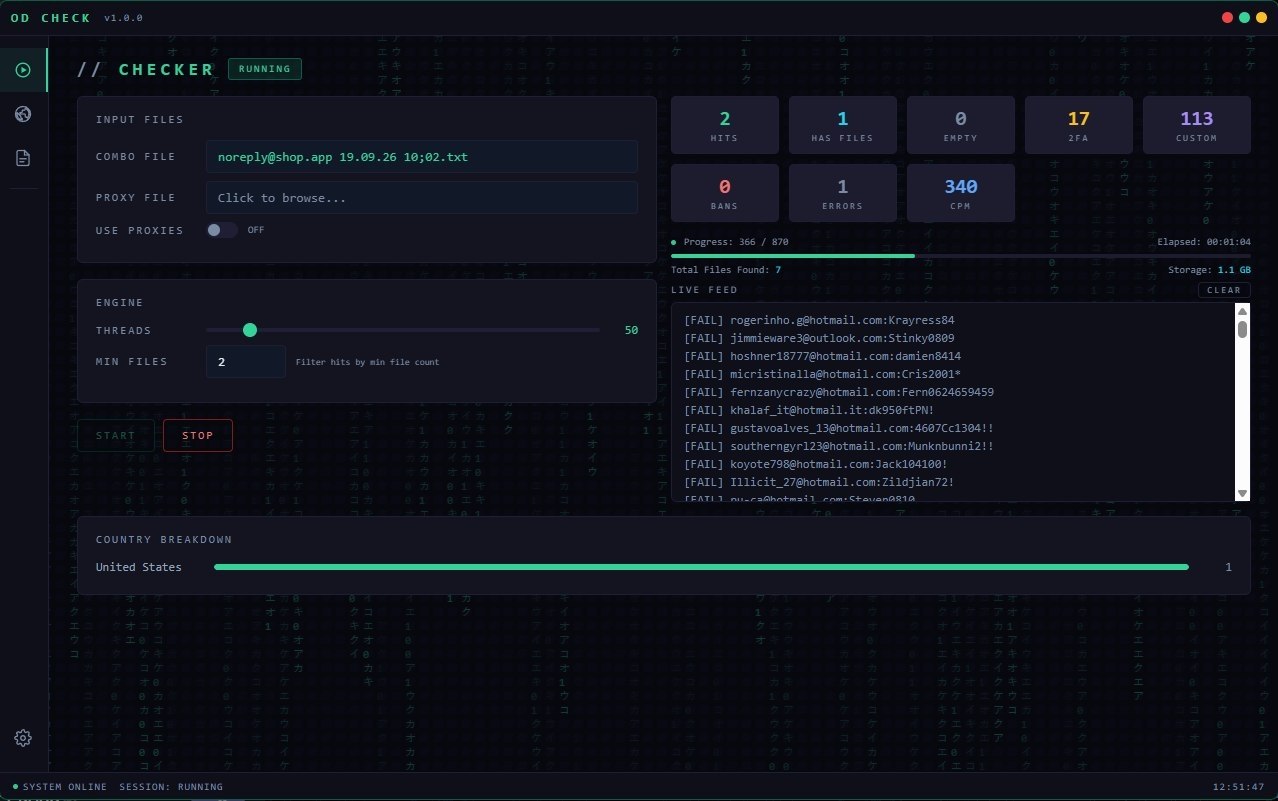Click the Live Feed scrollbar up arrow
The image size is (1278, 801).
point(1243,310)
